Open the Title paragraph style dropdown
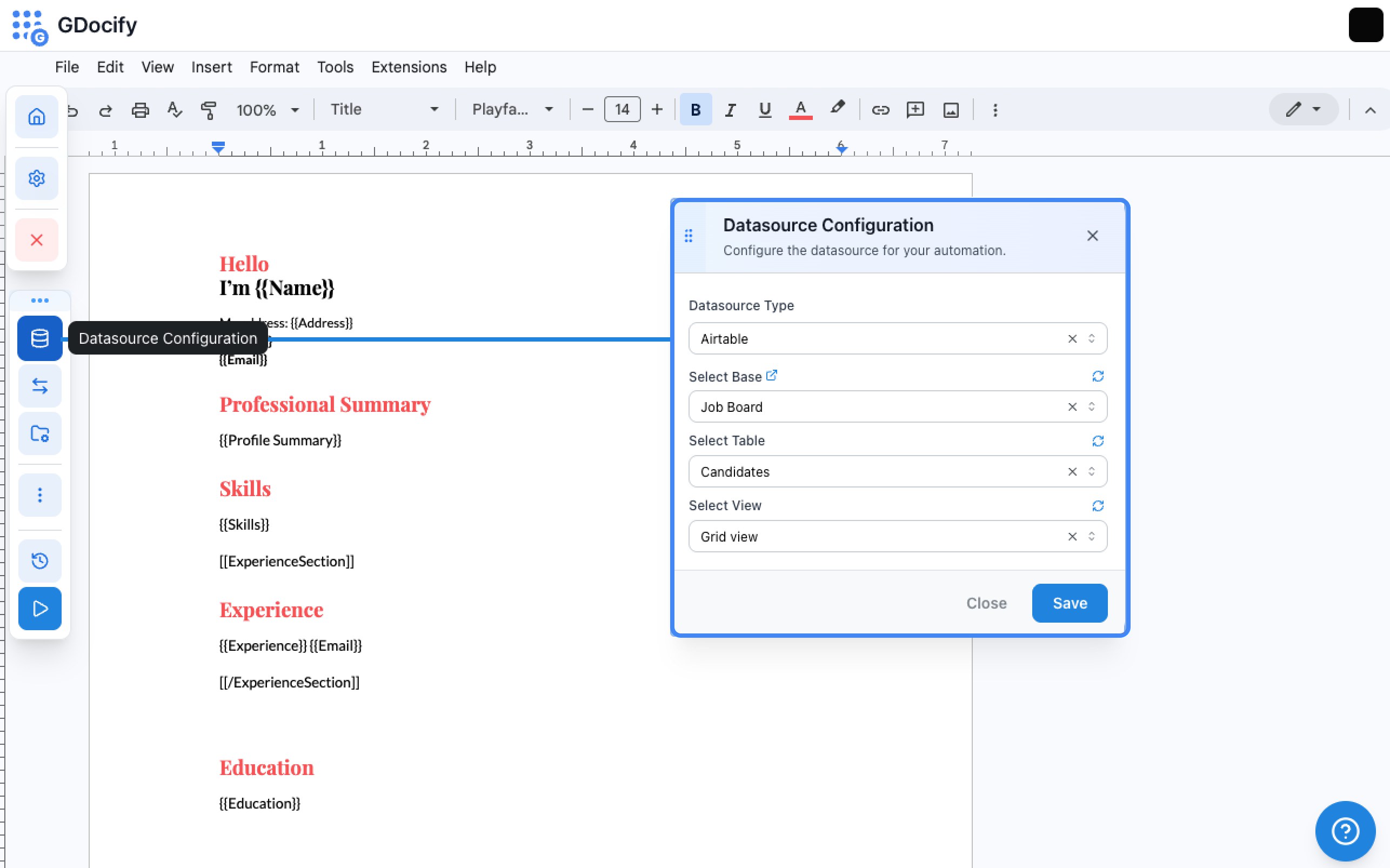Viewport: 1390px width, 868px height. coord(384,110)
